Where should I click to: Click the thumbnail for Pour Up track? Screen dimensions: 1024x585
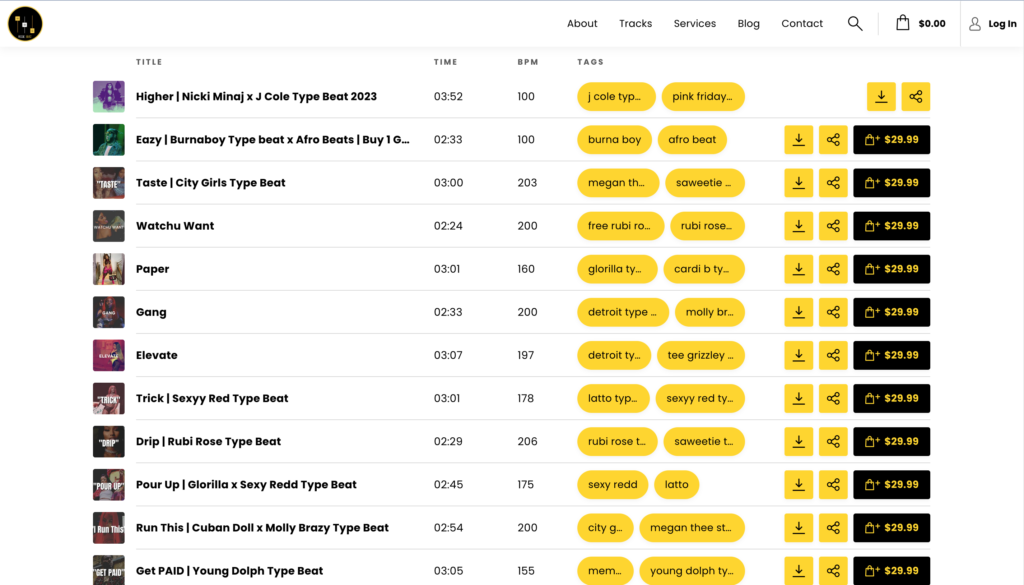[108, 484]
